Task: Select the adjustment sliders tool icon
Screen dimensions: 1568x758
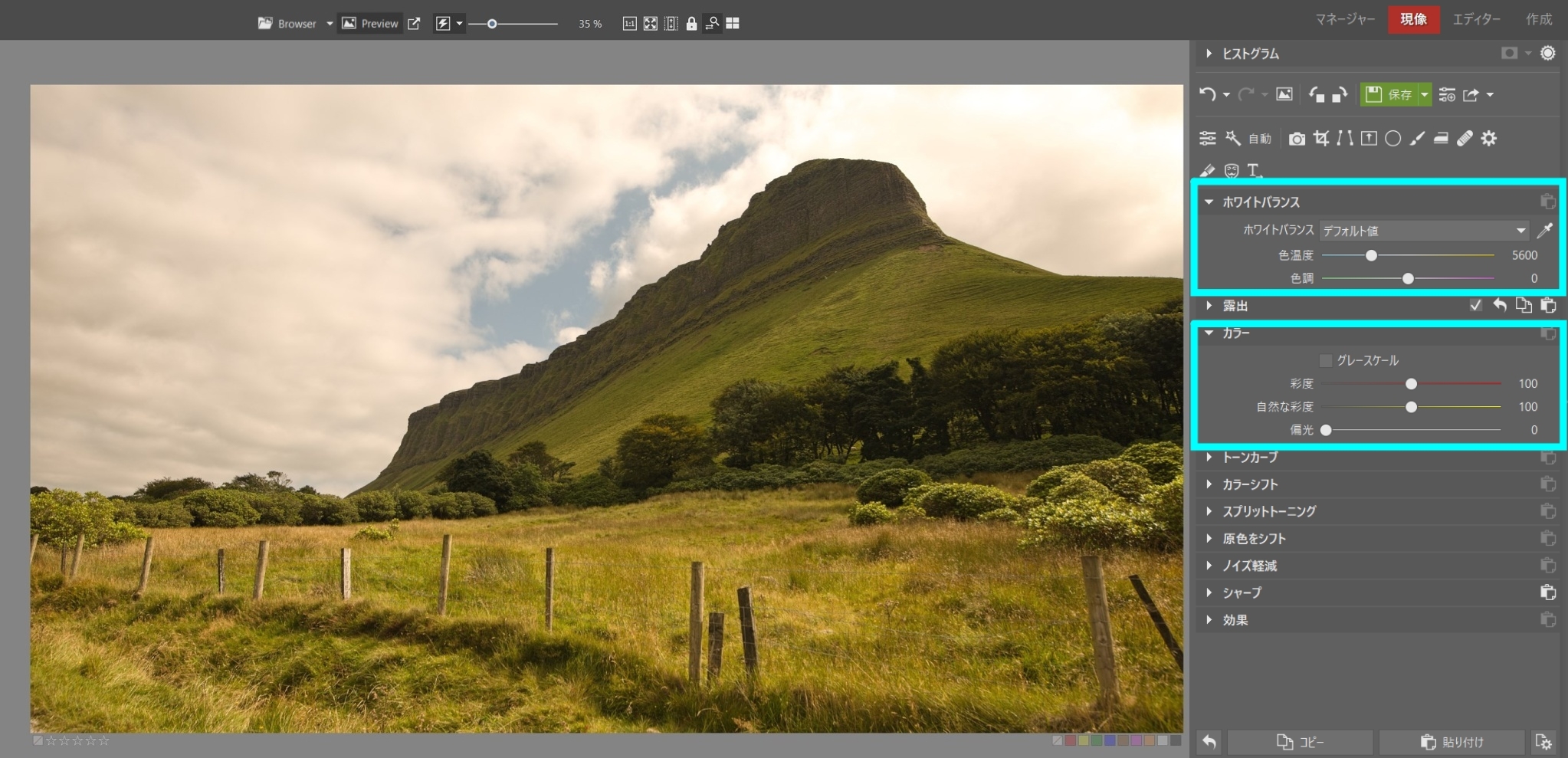Action: tap(1208, 138)
